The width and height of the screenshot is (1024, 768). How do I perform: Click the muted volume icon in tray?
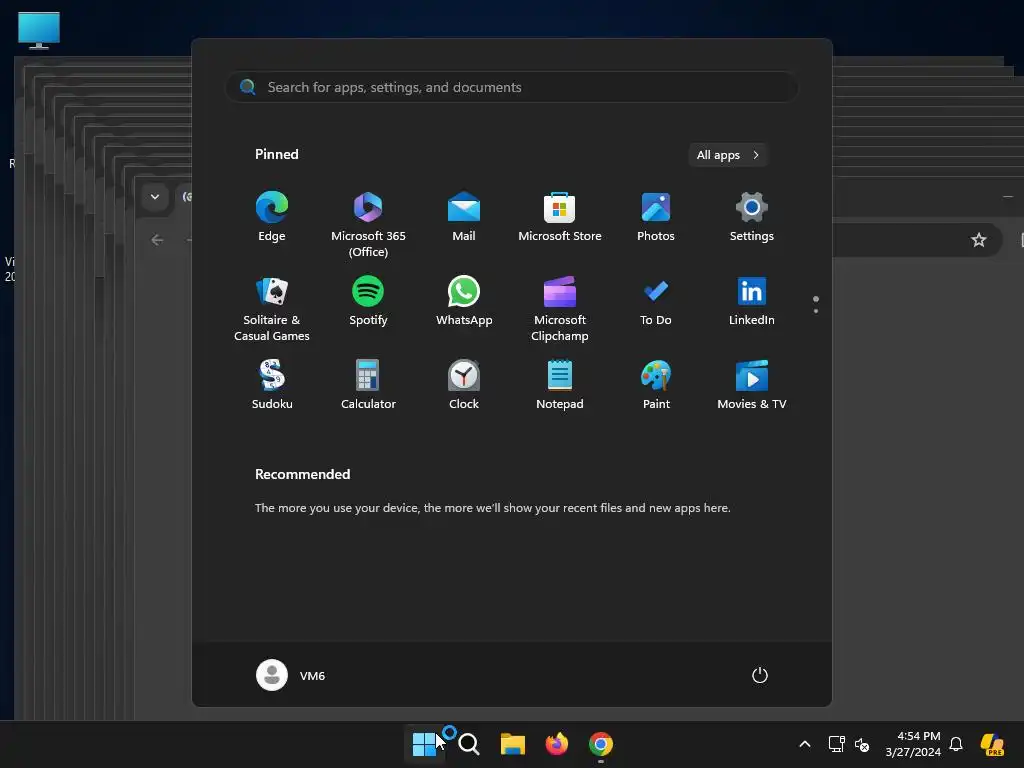pyautogui.click(x=862, y=744)
